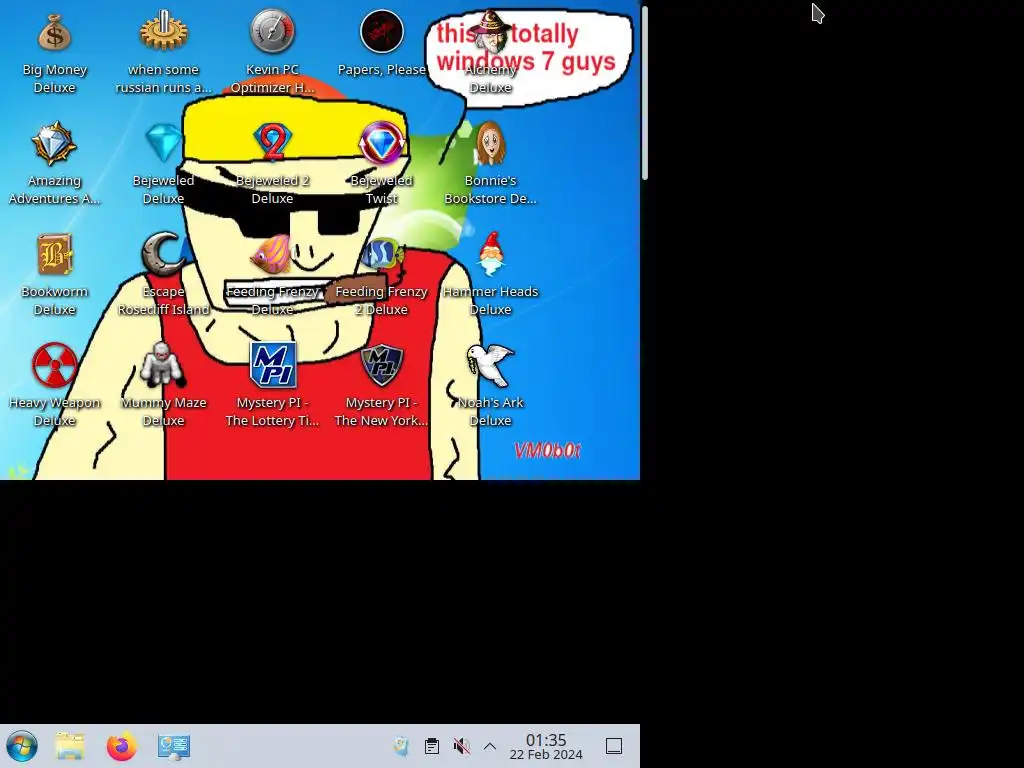This screenshot has width=1024, height=768.
Task: Click the notes tray icon beside clipboard
Action: pos(401,746)
